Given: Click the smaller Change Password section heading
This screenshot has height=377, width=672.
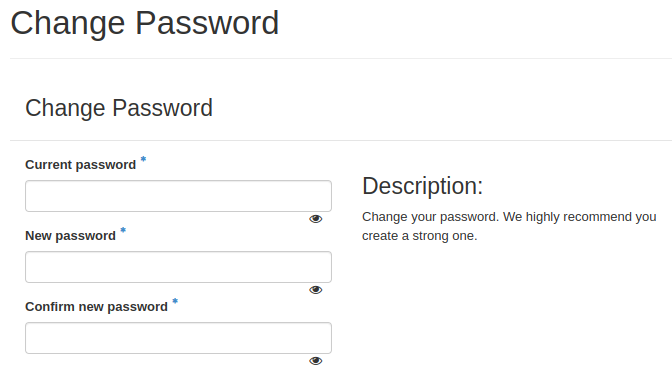Looking at the screenshot, I should 119,108.
